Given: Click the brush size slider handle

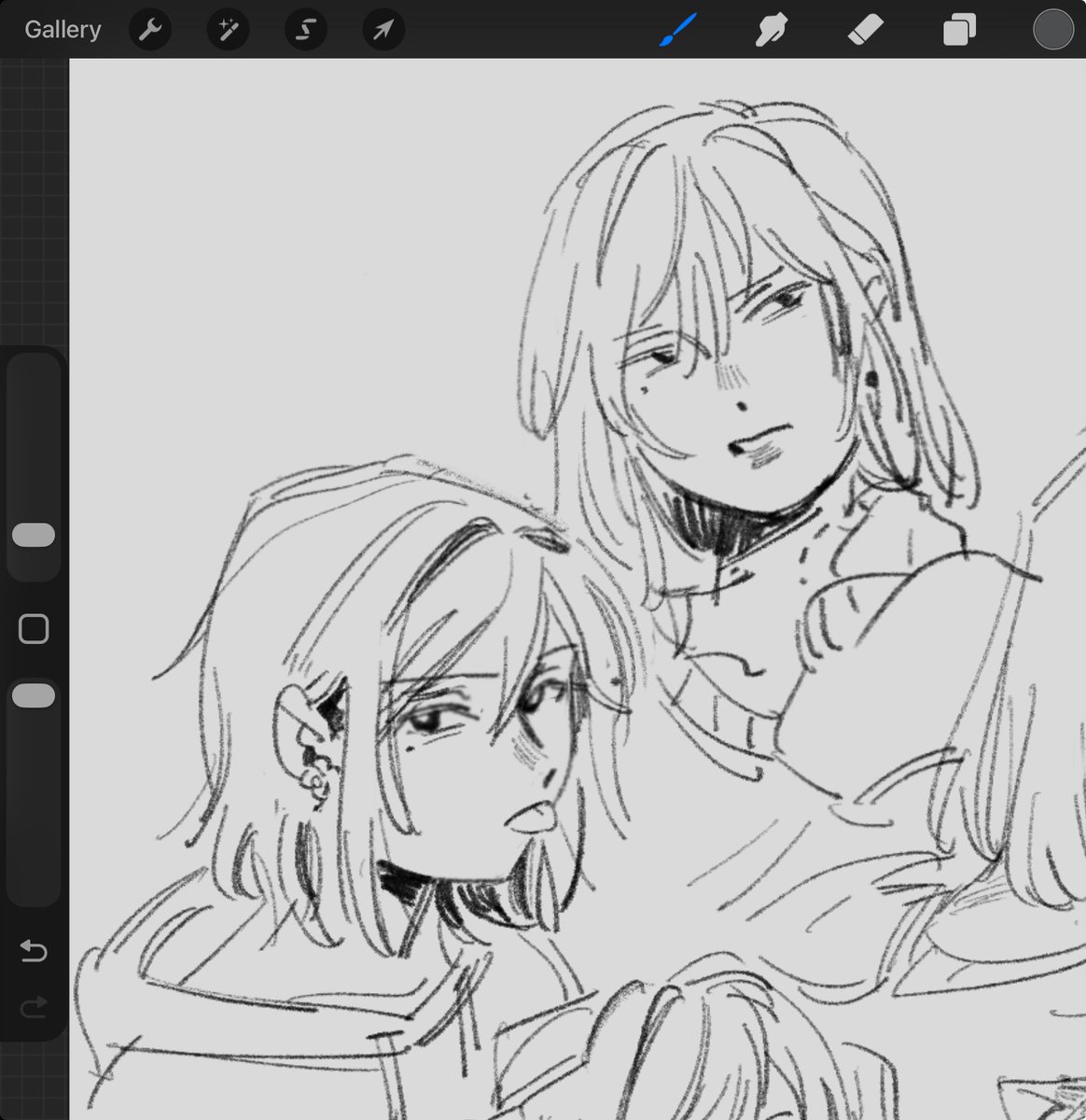Looking at the screenshot, I should 34,535.
